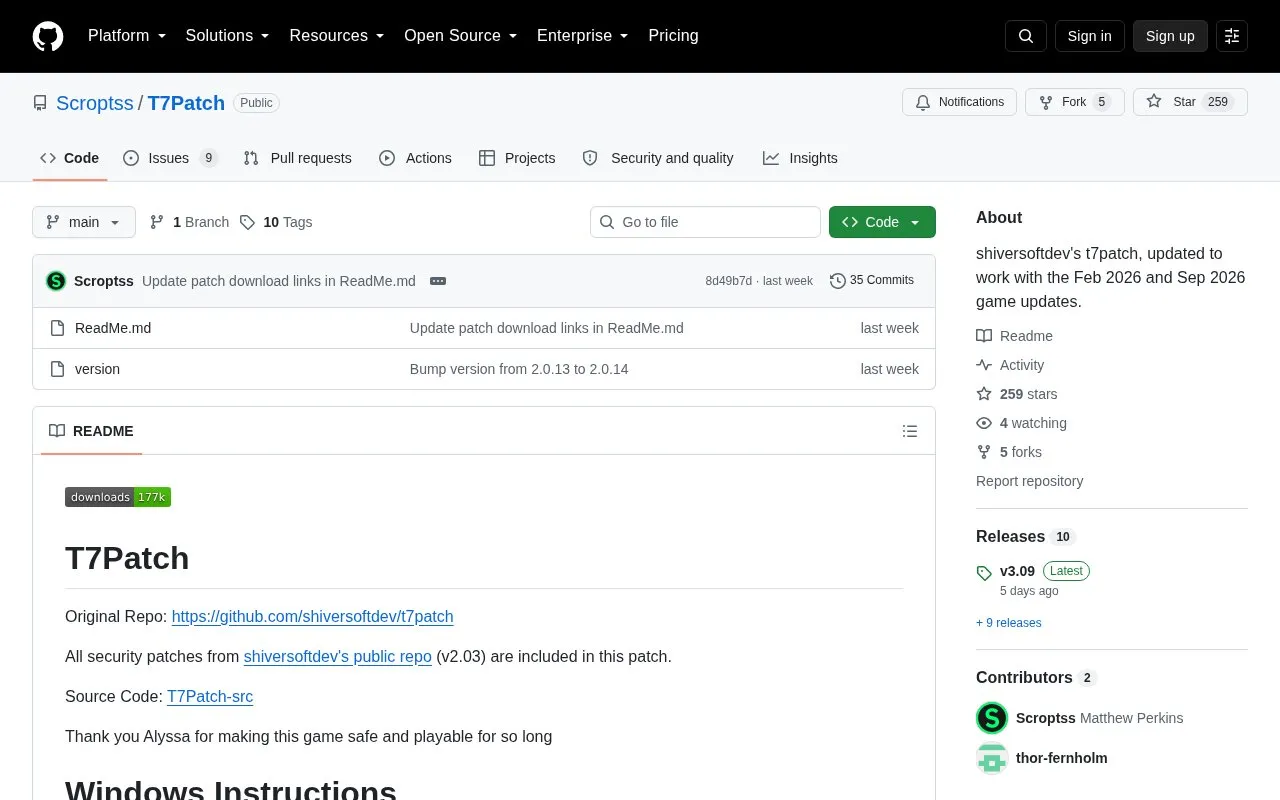This screenshot has width=1280, height=800.
Task: Click the downloads 177k badge
Action: tap(118, 497)
